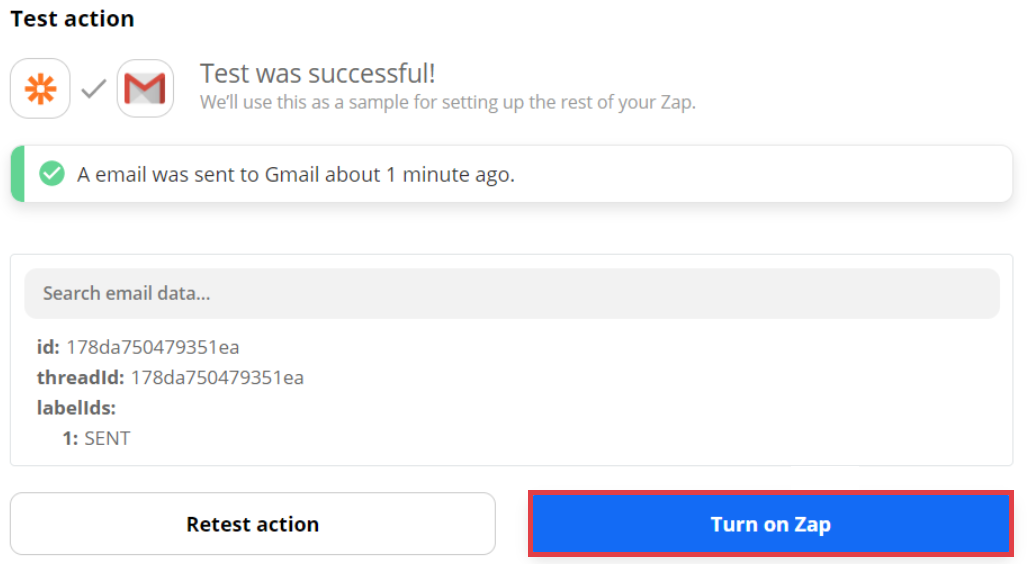Select the id value 178da750479351ea
The image size is (1029, 564).
coord(152,348)
